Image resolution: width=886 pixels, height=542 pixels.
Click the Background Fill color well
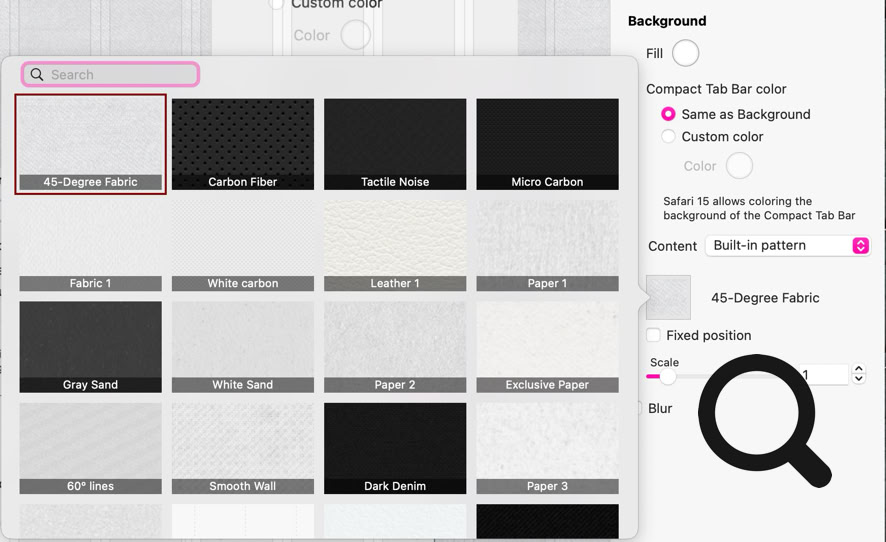[685, 53]
